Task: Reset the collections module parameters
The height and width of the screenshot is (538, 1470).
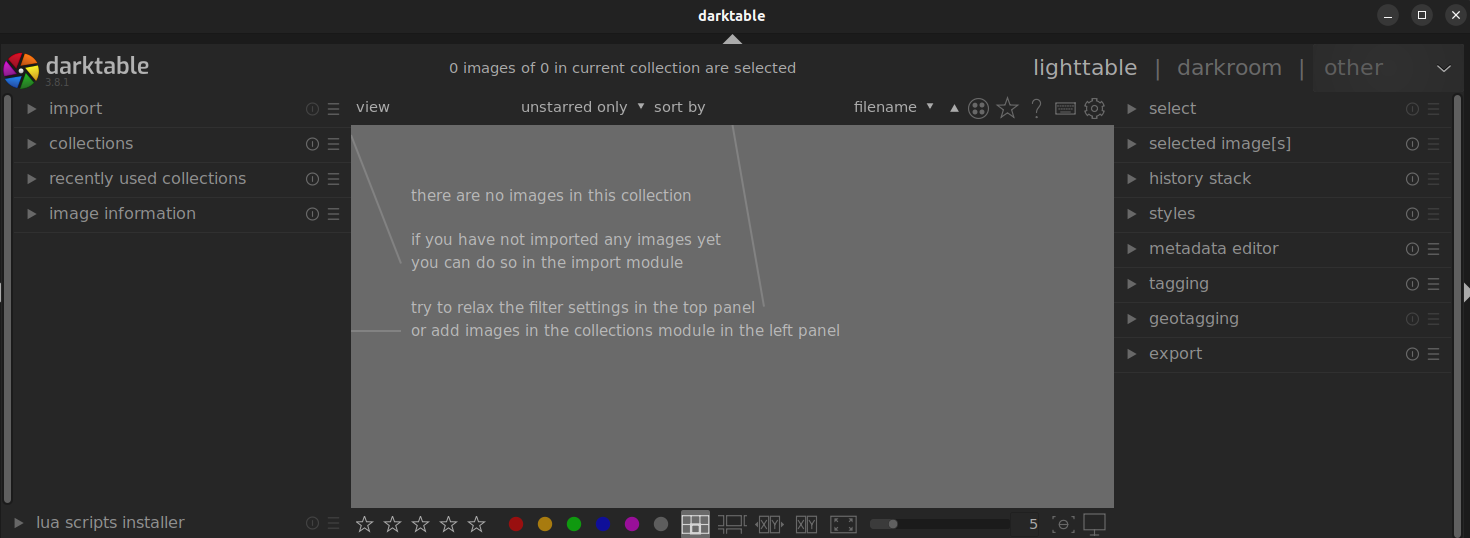Action: click(312, 144)
